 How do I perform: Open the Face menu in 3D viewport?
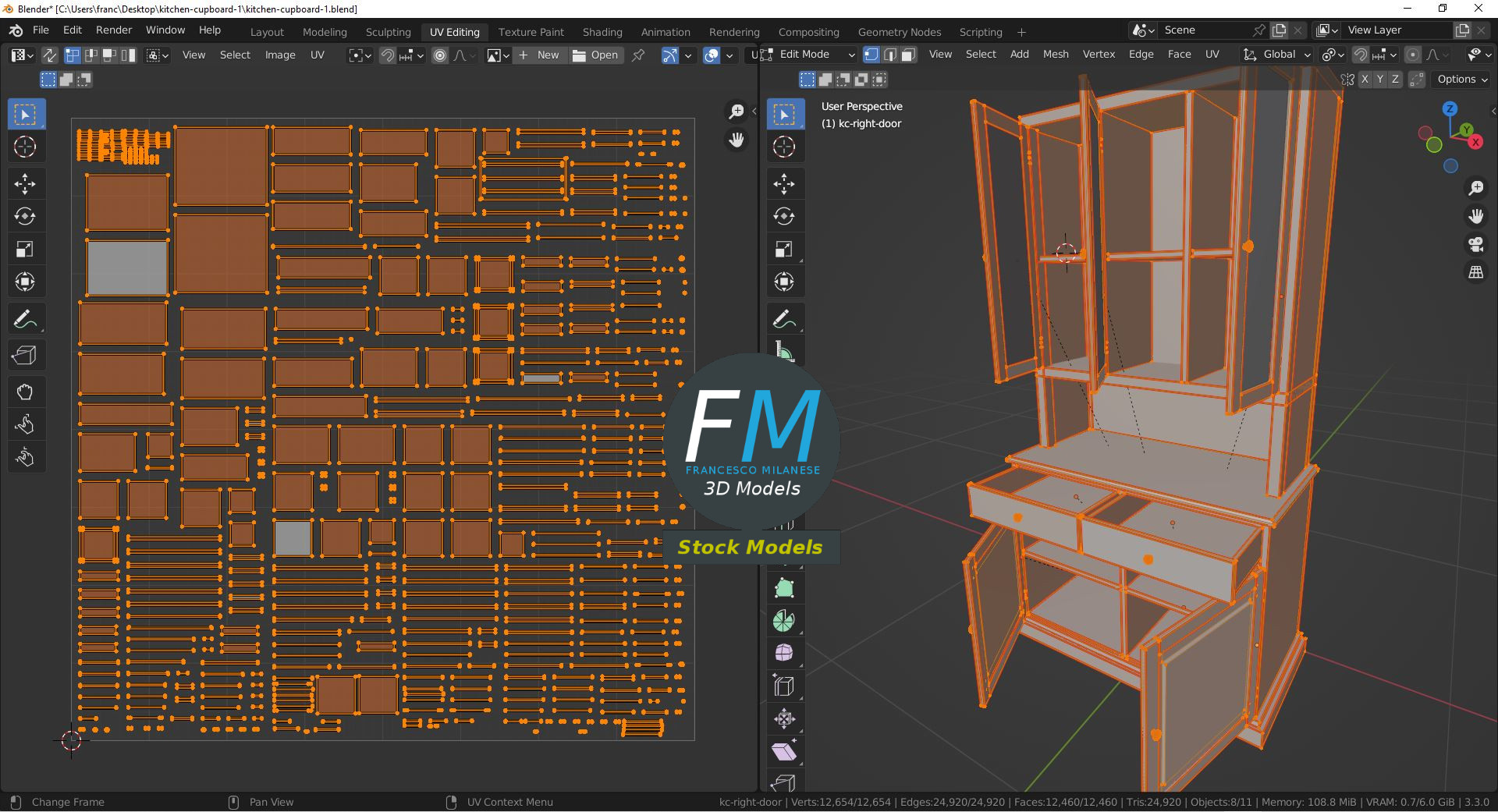tap(1179, 55)
